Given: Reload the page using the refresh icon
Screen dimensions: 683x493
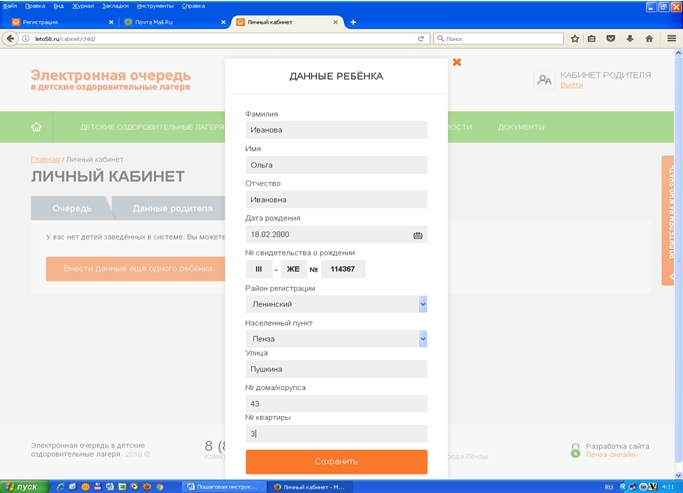Looking at the screenshot, I should (x=422, y=39).
